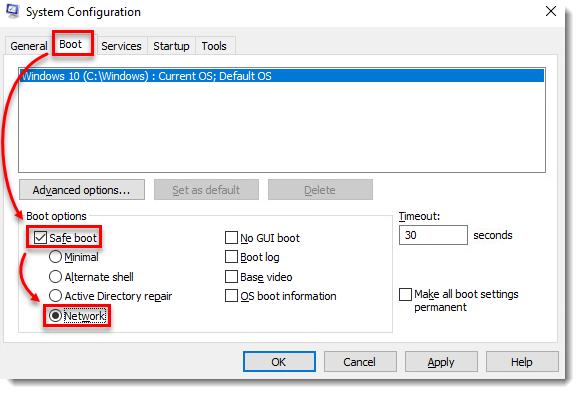The height and width of the screenshot is (394, 580).
Task: Choose the Alternate shell radio button
Action: pyautogui.click(x=55, y=276)
